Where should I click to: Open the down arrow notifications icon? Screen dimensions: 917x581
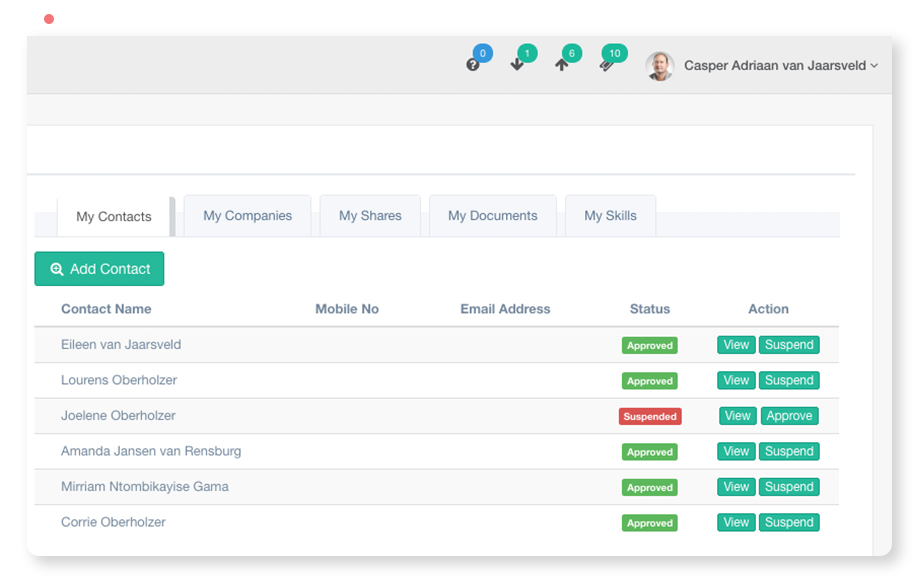click(517, 65)
